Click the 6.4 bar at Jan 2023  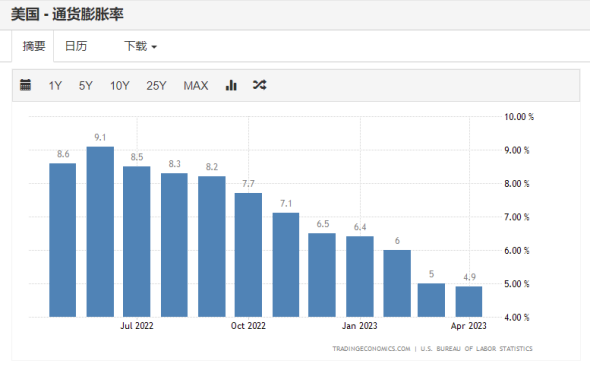(360, 277)
